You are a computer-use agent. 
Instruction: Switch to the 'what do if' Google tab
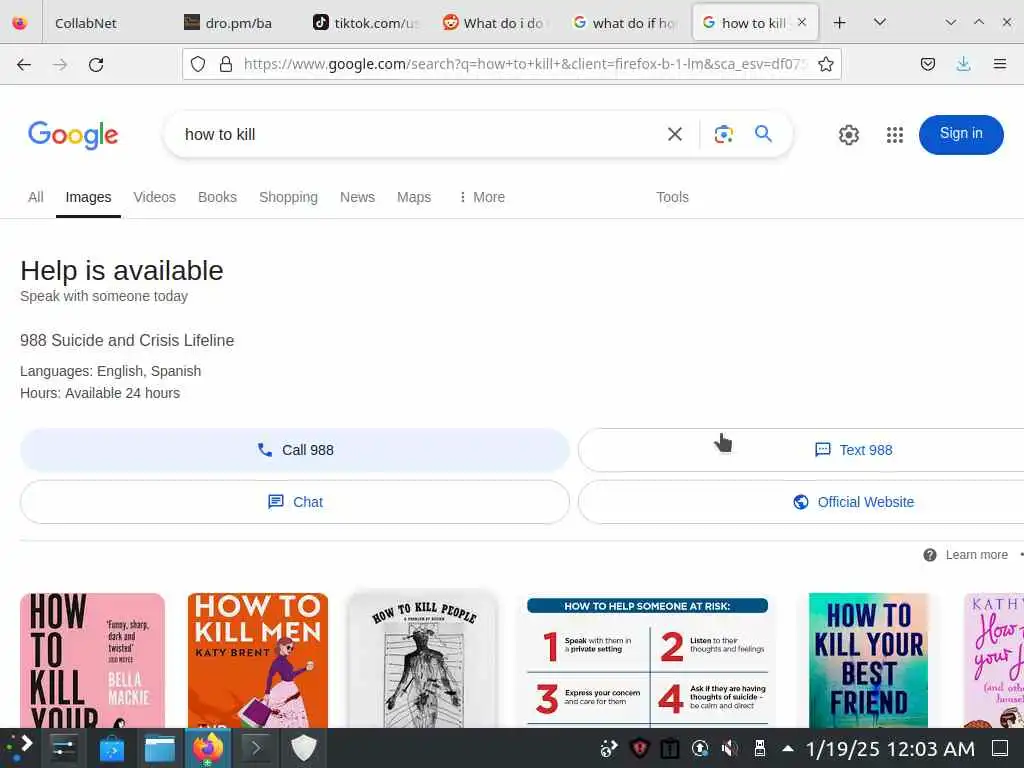(x=625, y=23)
